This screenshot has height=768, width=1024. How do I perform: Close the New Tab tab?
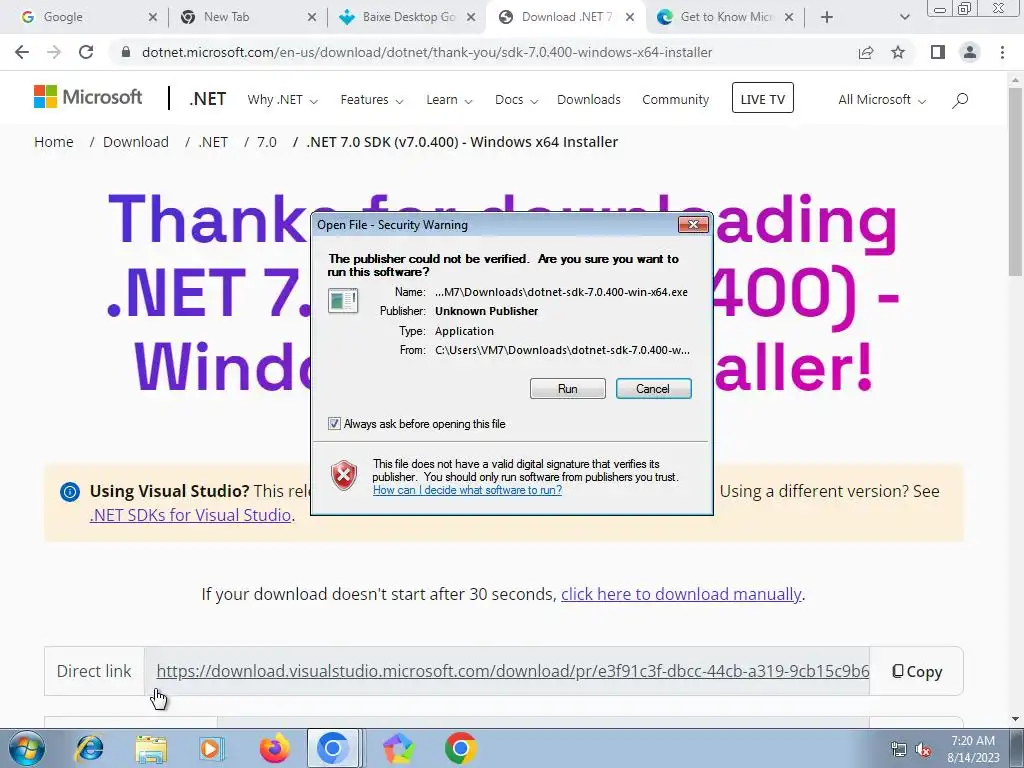(x=312, y=18)
